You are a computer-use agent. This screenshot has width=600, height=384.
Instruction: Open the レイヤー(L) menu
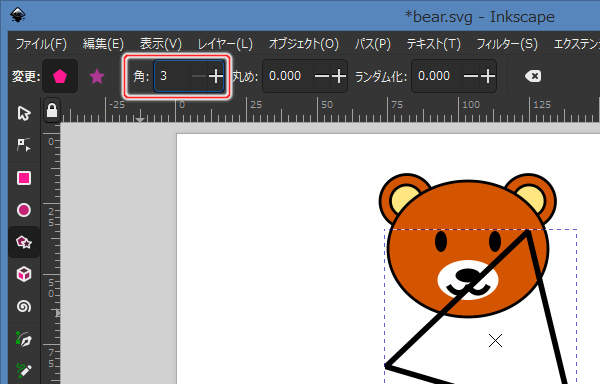point(225,44)
